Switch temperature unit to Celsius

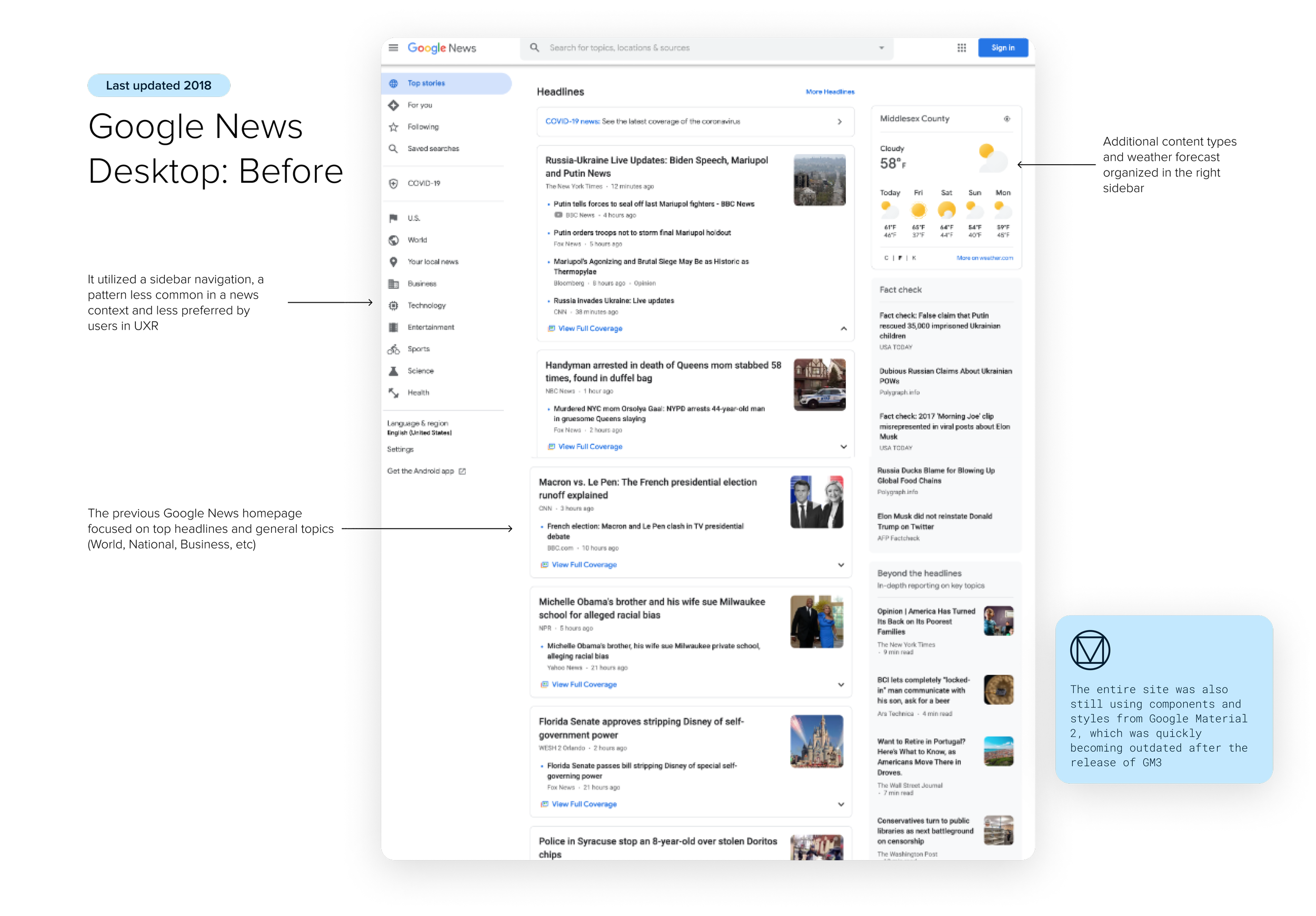(885, 258)
